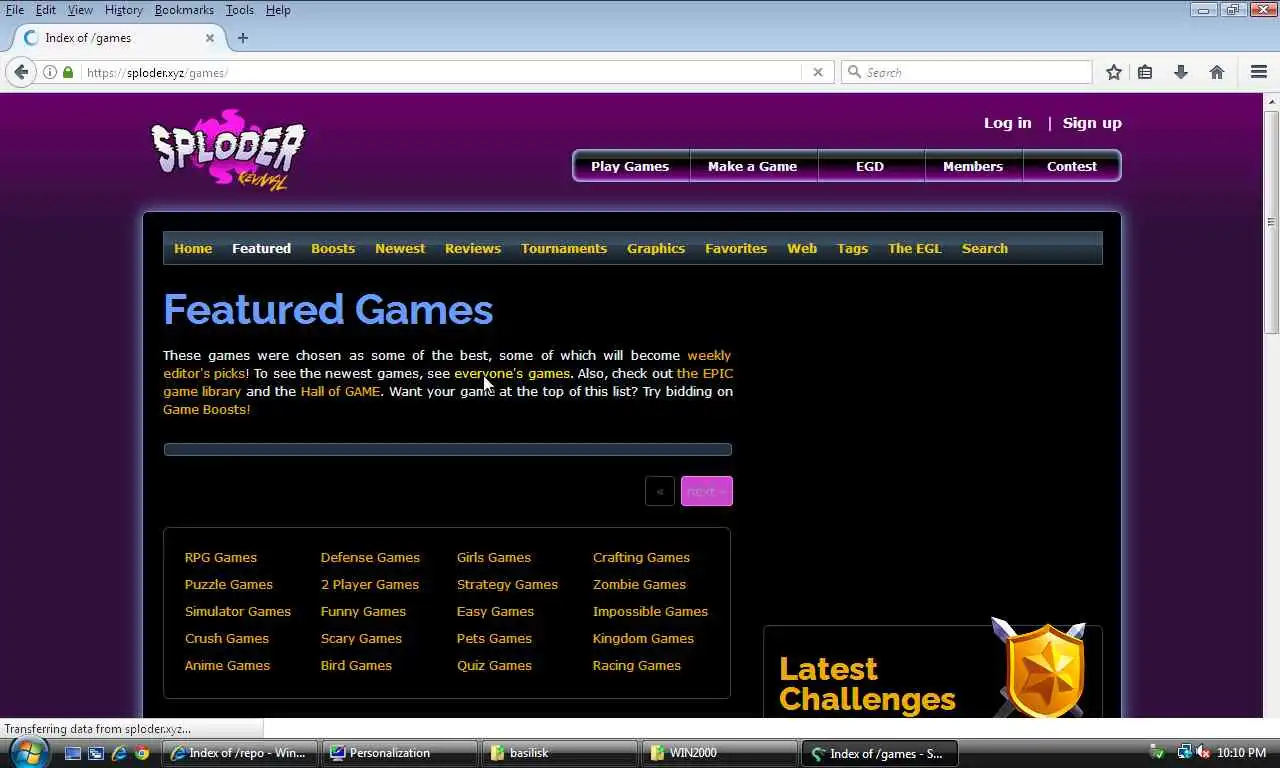Click Switch between windows quick launch icon

coord(96,753)
